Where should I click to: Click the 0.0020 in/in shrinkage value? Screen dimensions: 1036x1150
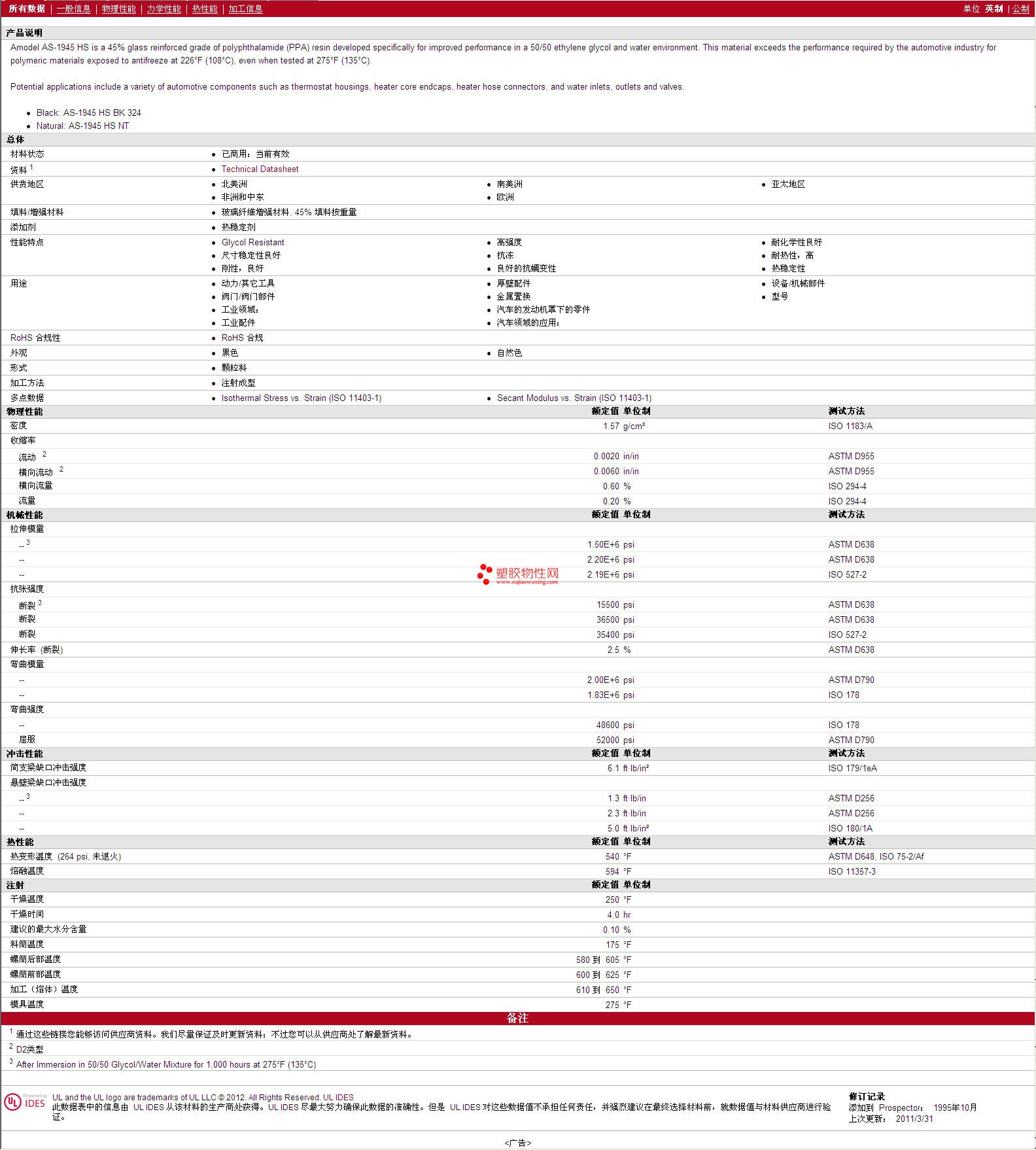tap(616, 456)
